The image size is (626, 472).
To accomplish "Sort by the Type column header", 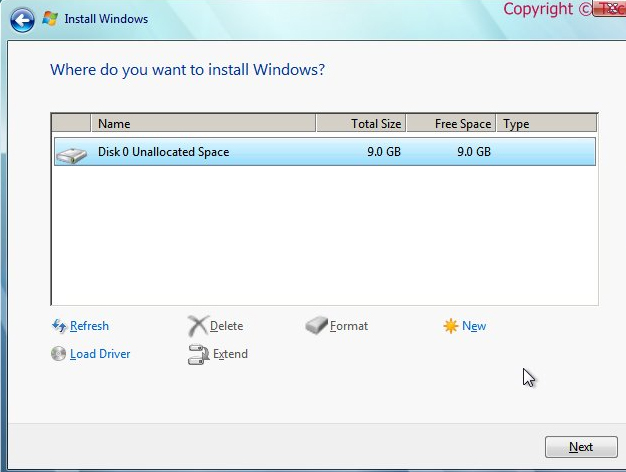I will [547, 123].
